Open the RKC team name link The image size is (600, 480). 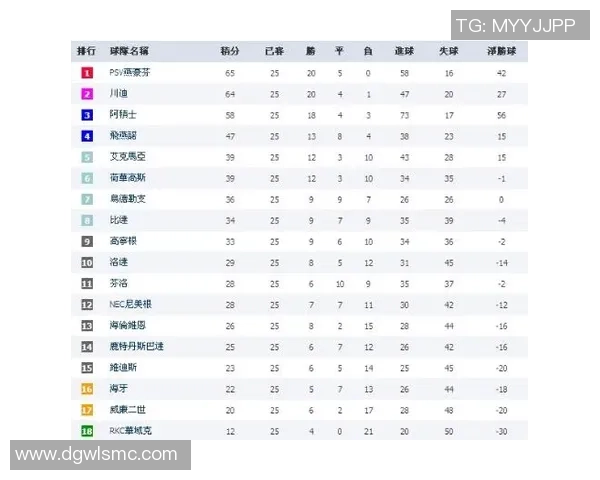131,430
